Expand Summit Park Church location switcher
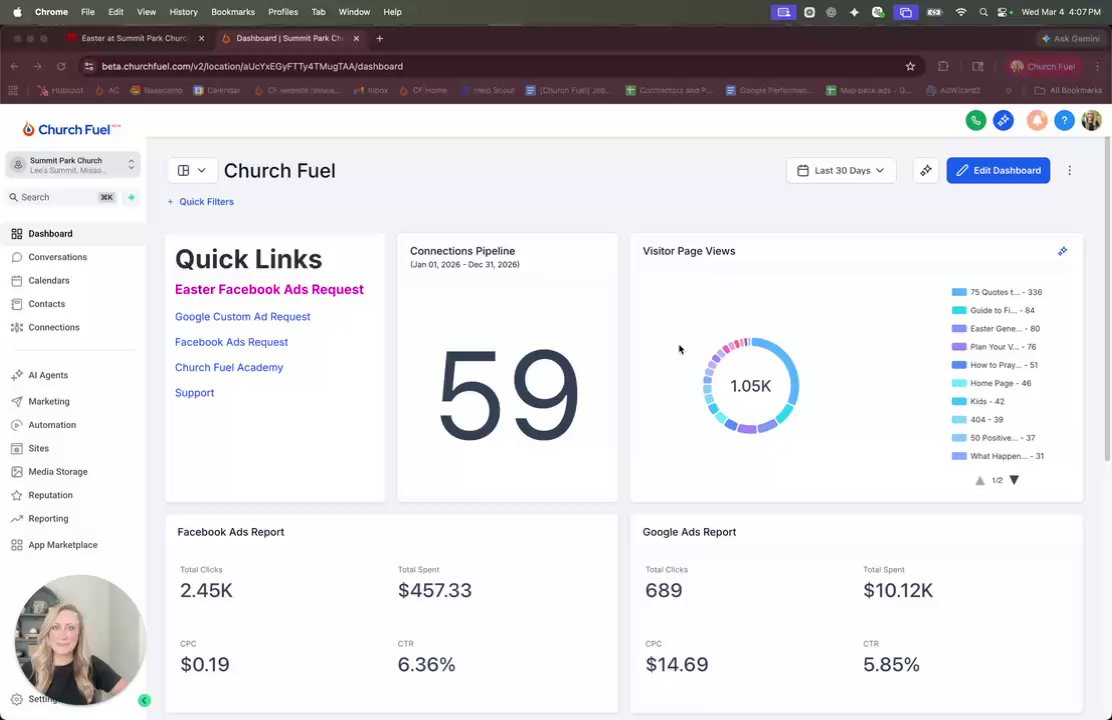 point(73,165)
